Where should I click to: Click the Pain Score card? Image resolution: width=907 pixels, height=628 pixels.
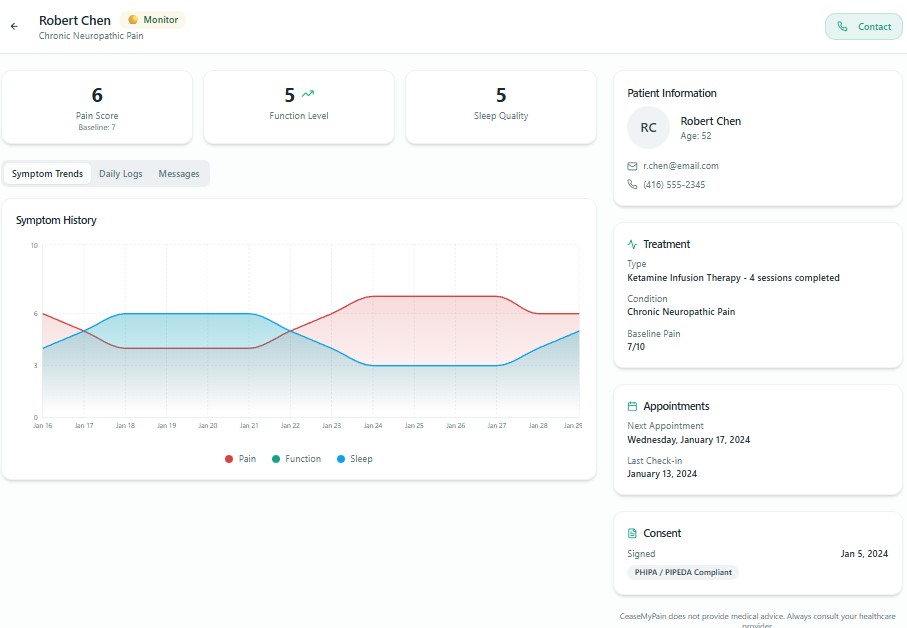point(97,107)
